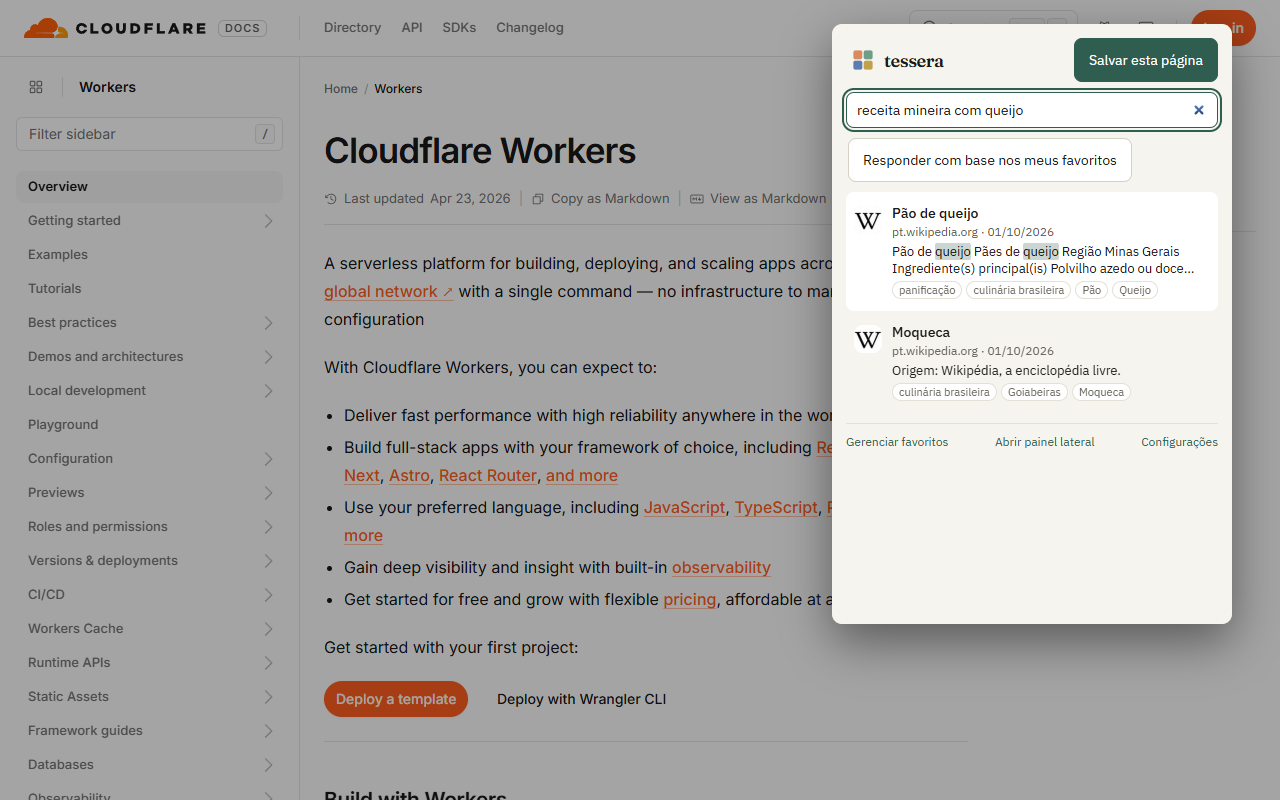This screenshot has height=800, width=1280.
Task: Expand the Runtime APIs section
Action: [x=268, y=663]
